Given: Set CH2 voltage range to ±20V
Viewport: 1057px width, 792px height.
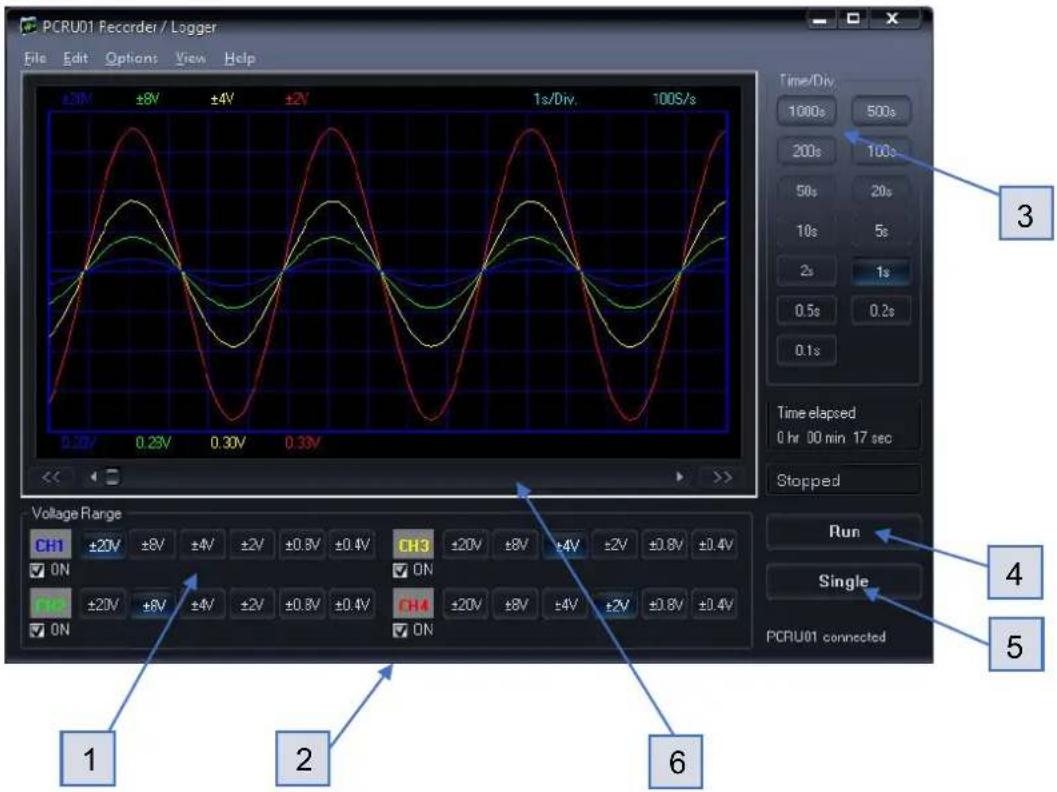Looking at the screenshot, I should pyautogui.click(x=103, y=605).
